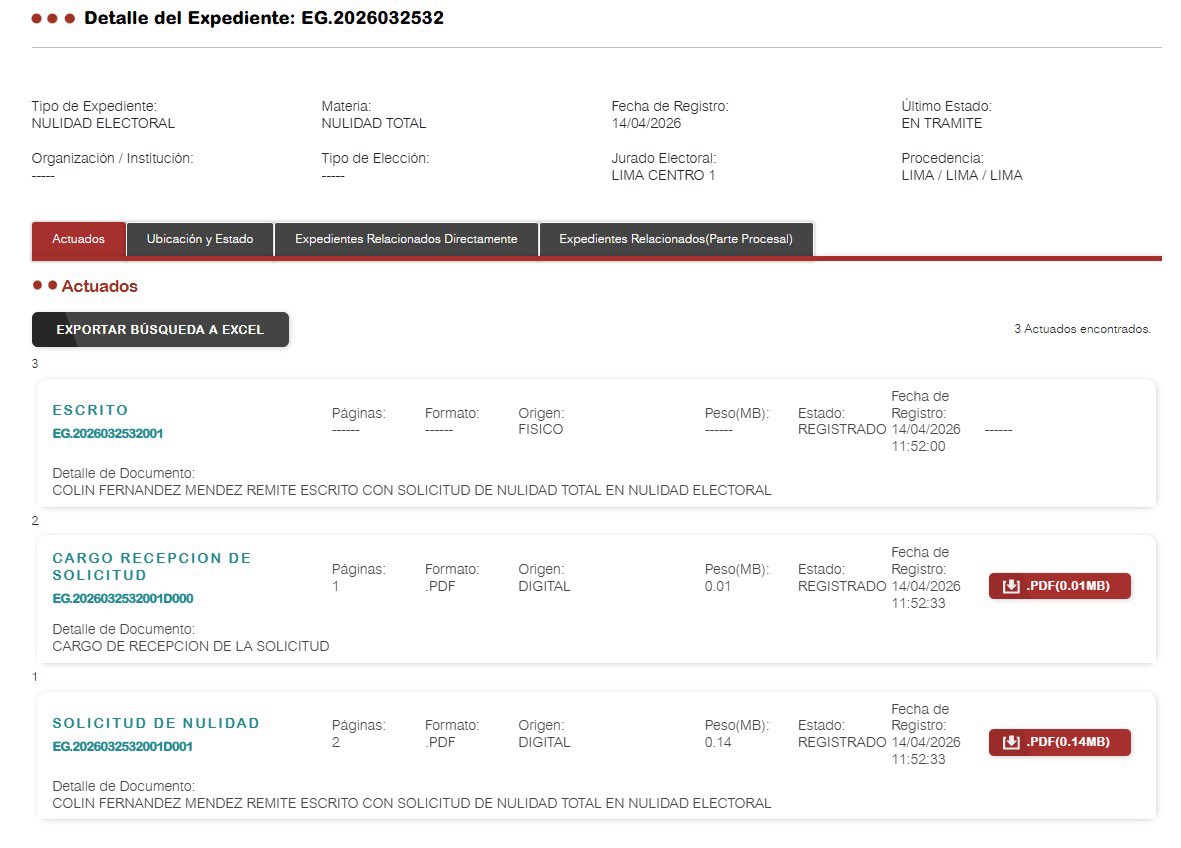Click download icon on 0.01MB PDF button
The image size is (1181, 848).
pyautogui.click(x=1011, y=586)
